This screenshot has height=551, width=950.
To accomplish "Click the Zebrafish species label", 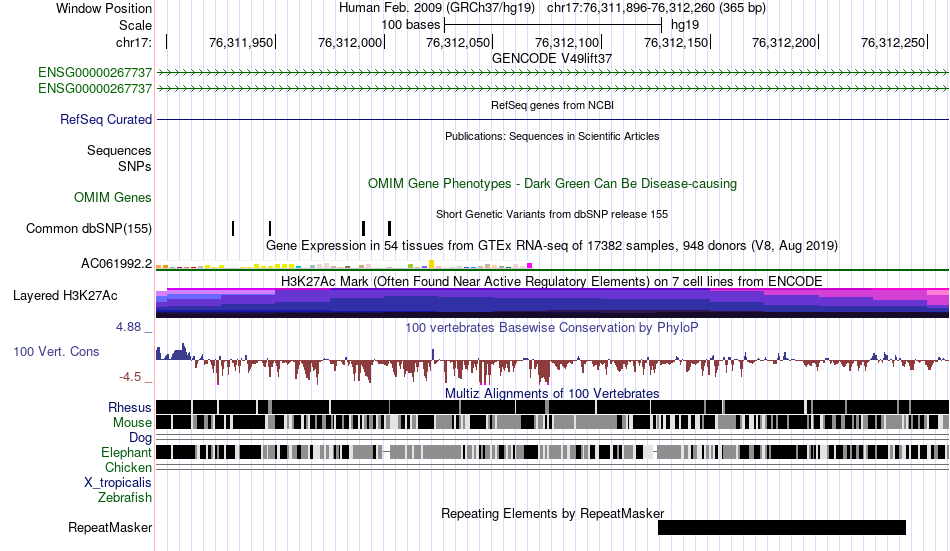I will click(125, 498).
